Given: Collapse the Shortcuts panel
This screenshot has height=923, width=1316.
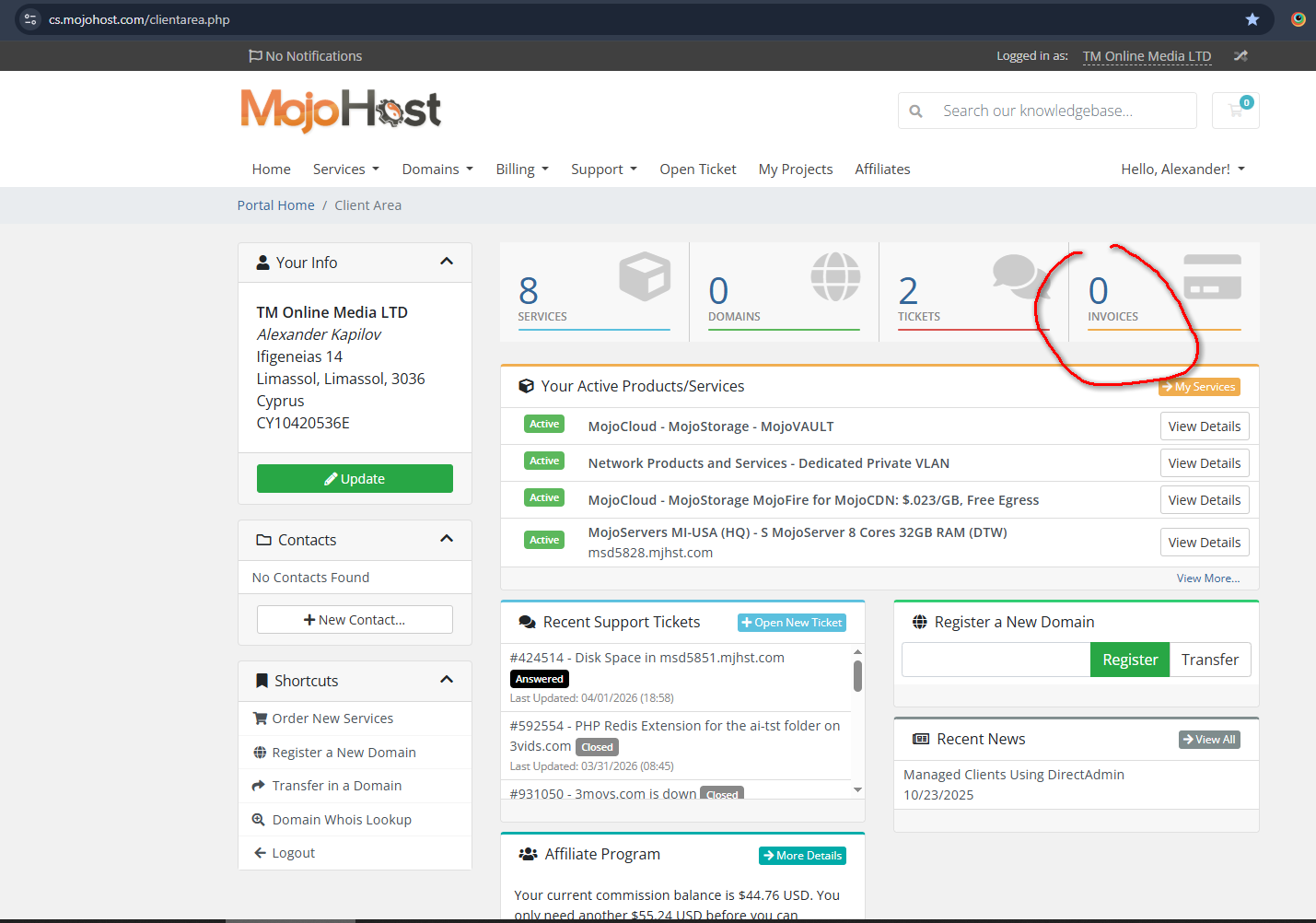Looking at the screenshot, I should point(447,680).
